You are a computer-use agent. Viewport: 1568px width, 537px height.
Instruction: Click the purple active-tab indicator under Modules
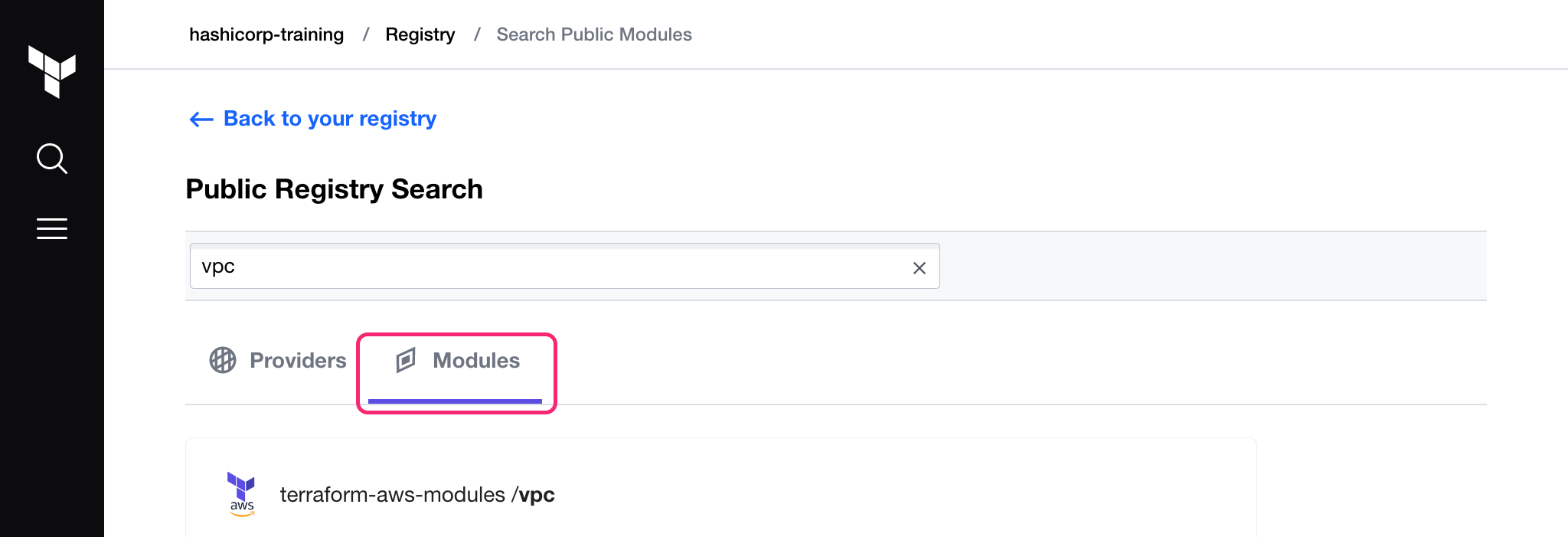[456, 401]
